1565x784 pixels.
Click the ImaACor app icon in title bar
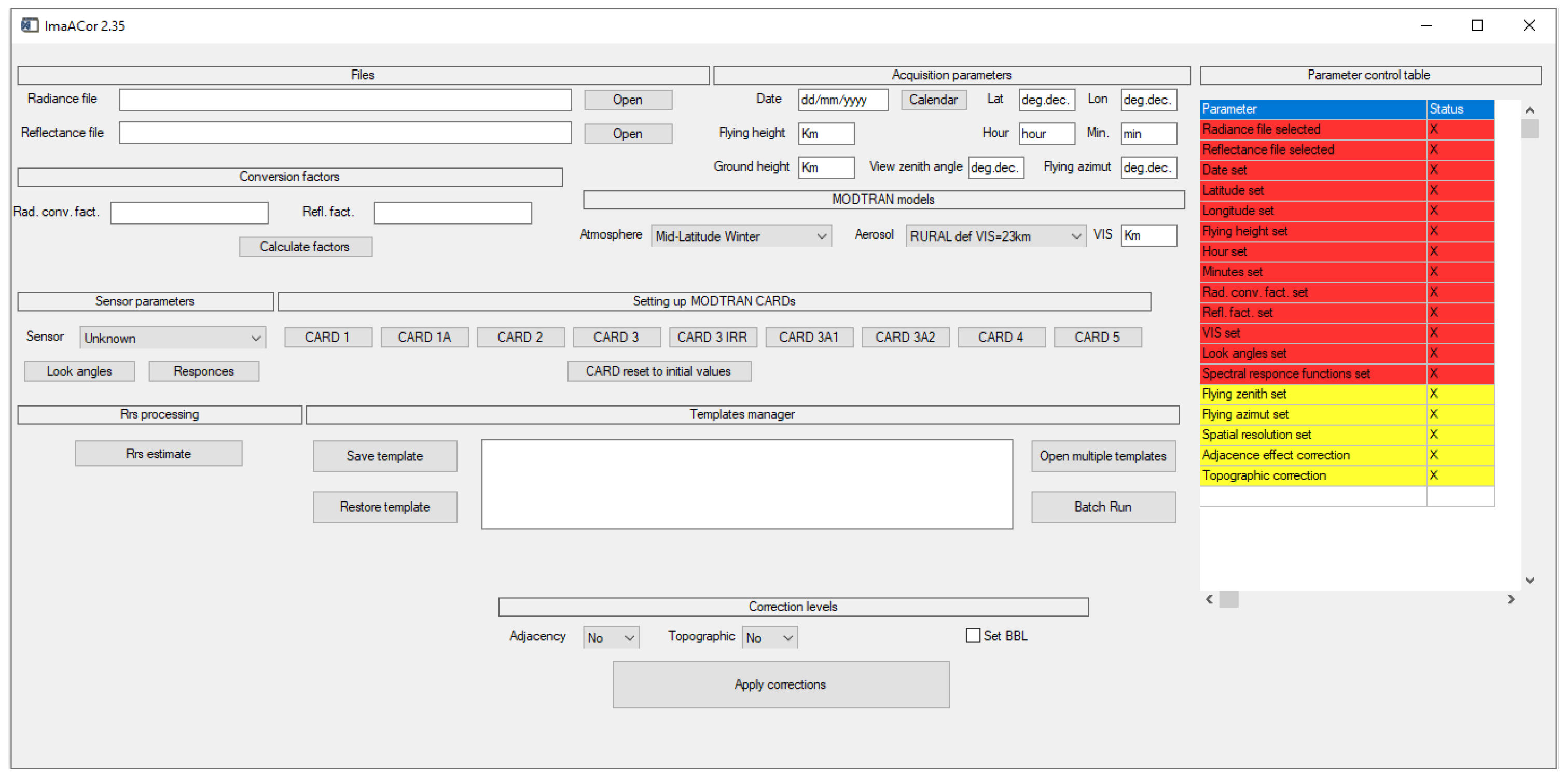pyautogui.click(x=29, y=25)
